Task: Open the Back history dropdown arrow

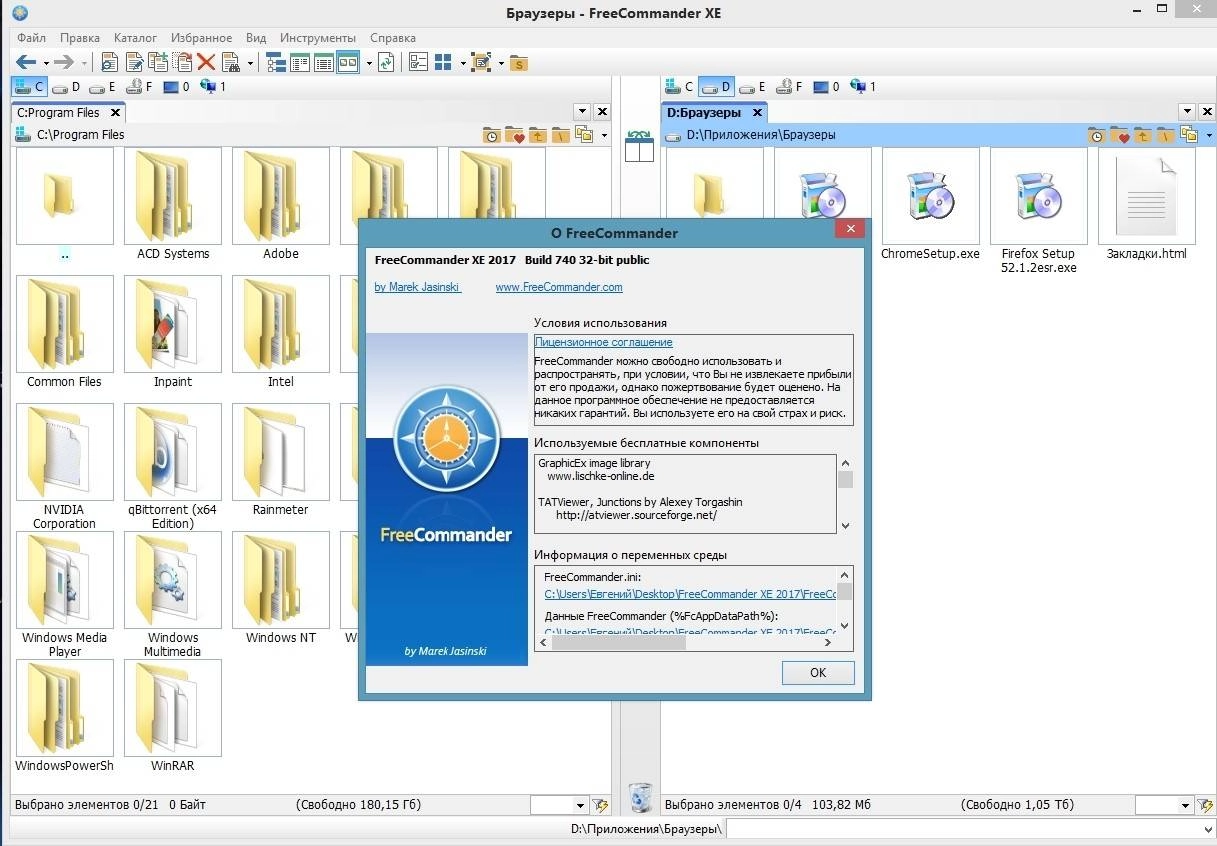Action: coord(46,63)
